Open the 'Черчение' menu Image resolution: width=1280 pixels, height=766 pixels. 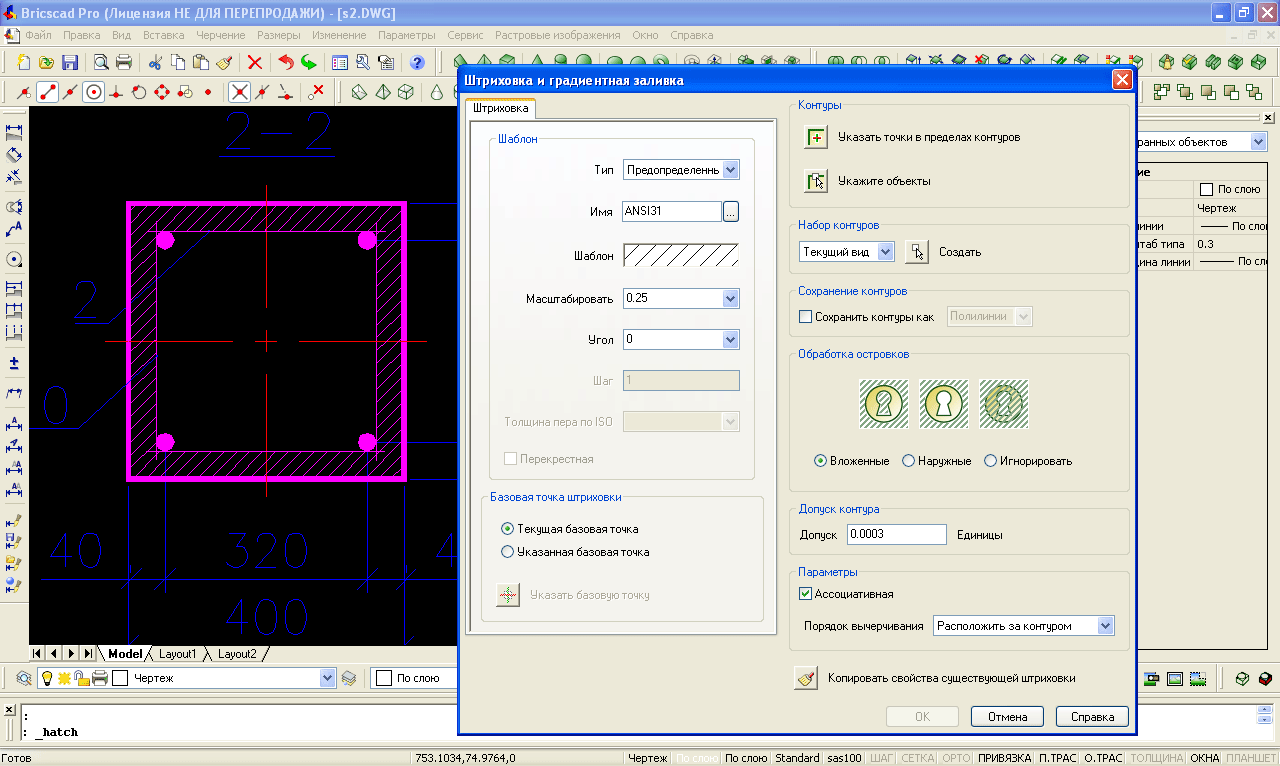click(x=221, y=35)
